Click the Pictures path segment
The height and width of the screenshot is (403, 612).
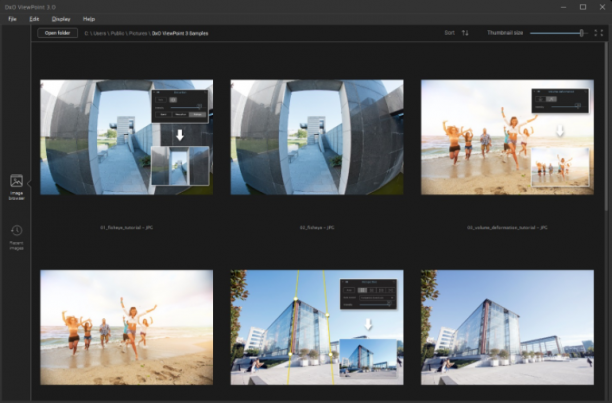[x=138, y=34]
